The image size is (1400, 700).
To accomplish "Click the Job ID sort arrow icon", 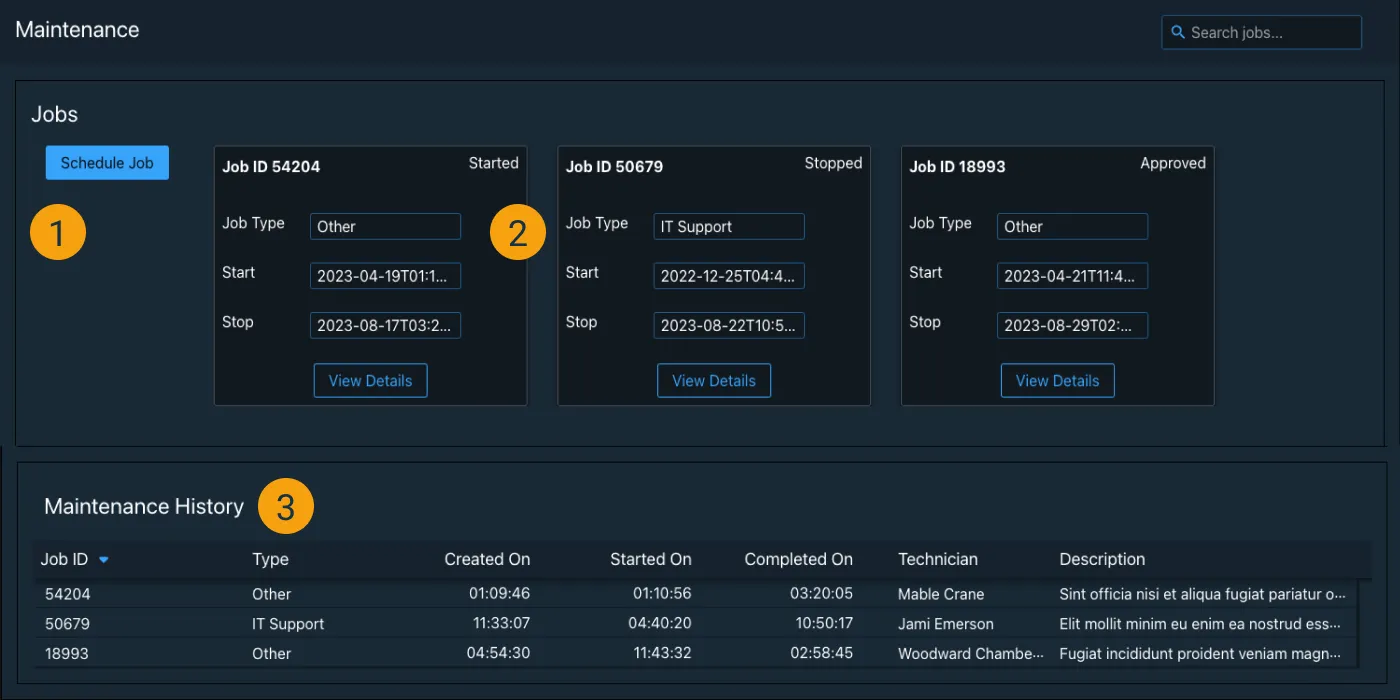I will click(103, 560).
